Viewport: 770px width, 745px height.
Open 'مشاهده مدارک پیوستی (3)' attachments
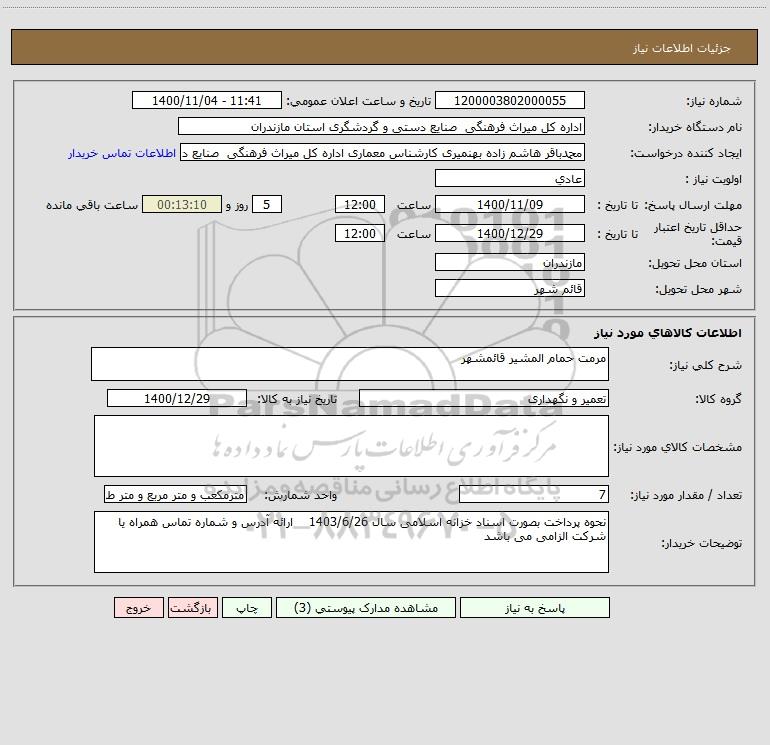tap(366, 608)
